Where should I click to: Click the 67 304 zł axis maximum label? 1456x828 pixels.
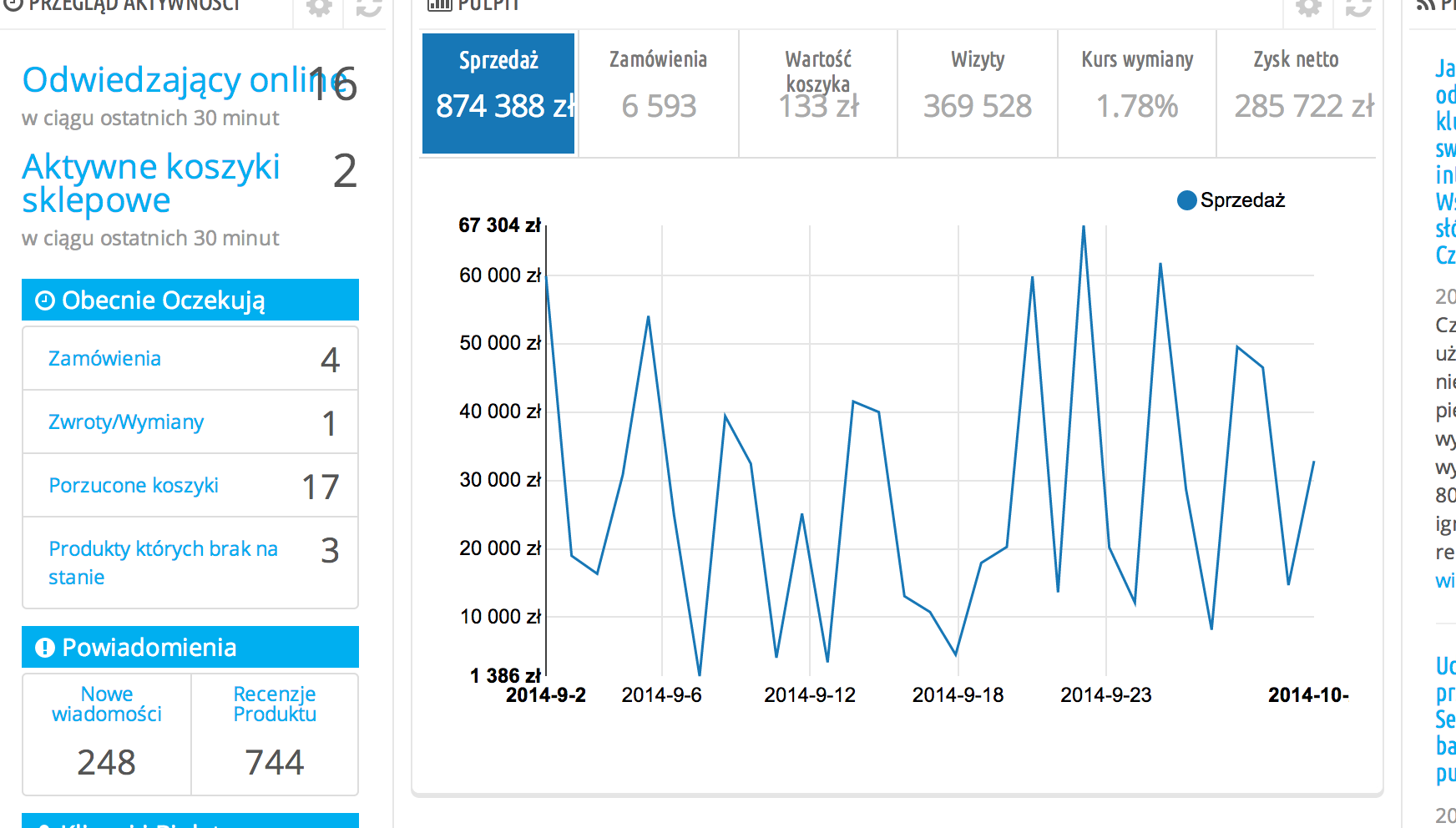[500, 225]
